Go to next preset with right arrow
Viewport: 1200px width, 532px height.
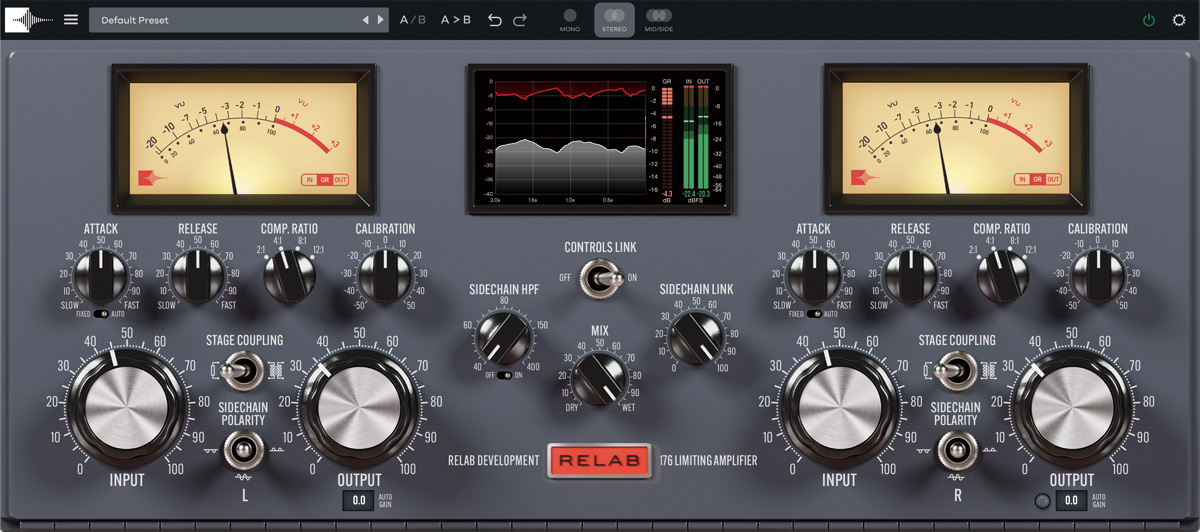click(381, 20)
